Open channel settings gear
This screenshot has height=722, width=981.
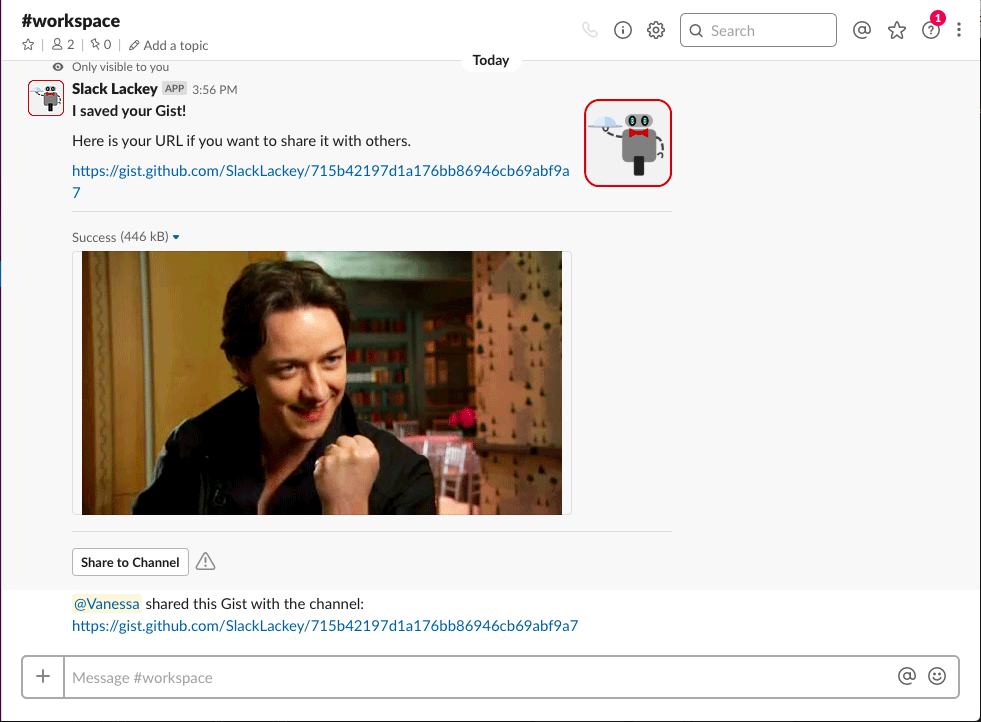tap(656, 30)
